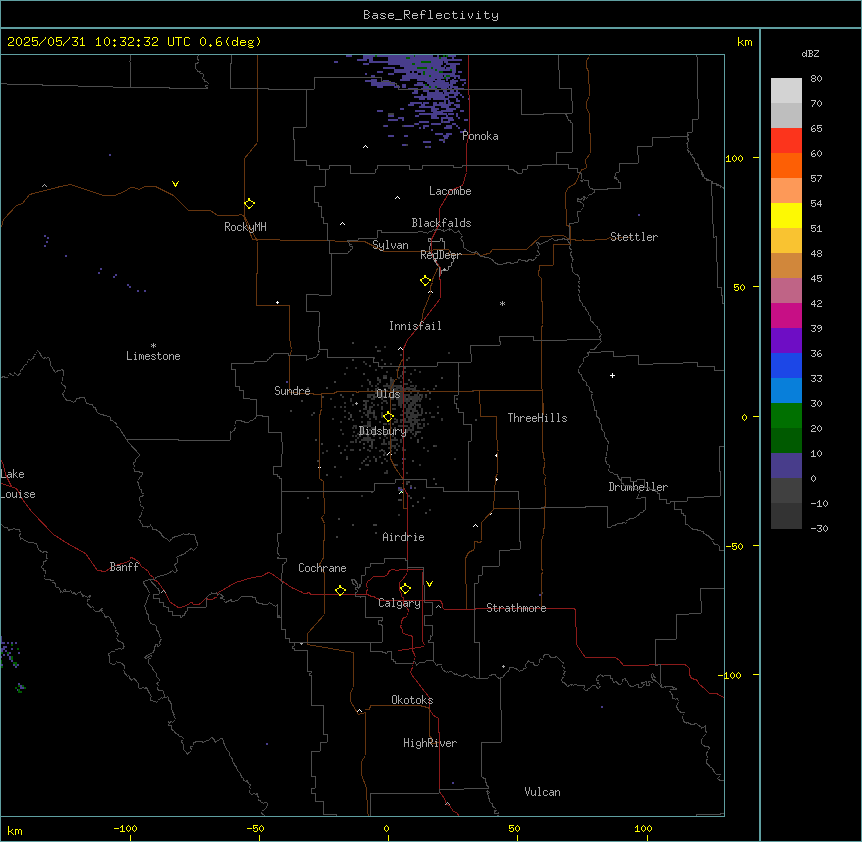Screen dimensions: 862x842
Task: Click the RockyMH label
Action: click(245, 227)
